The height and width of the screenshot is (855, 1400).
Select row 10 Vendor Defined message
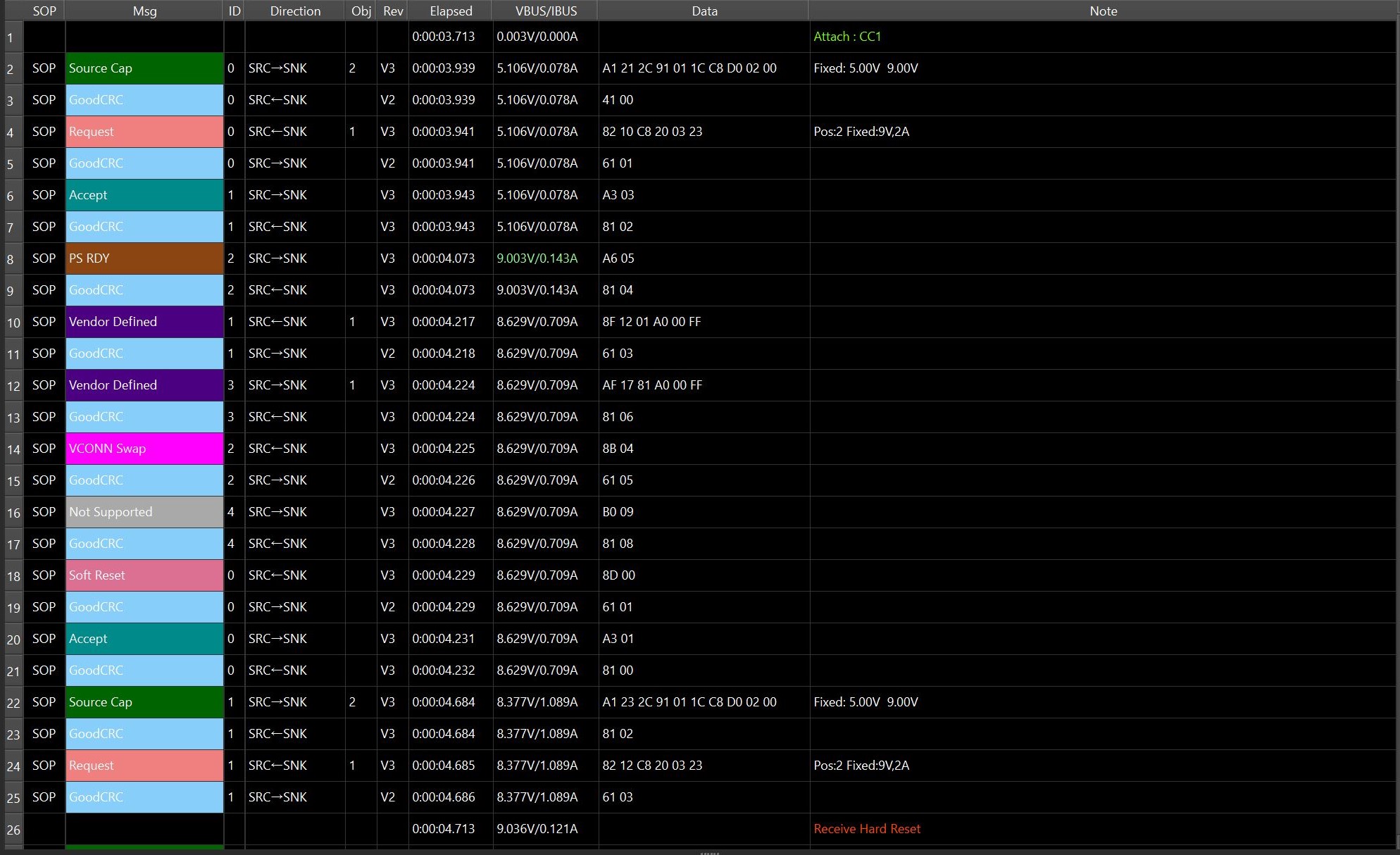tap(144, 322)
